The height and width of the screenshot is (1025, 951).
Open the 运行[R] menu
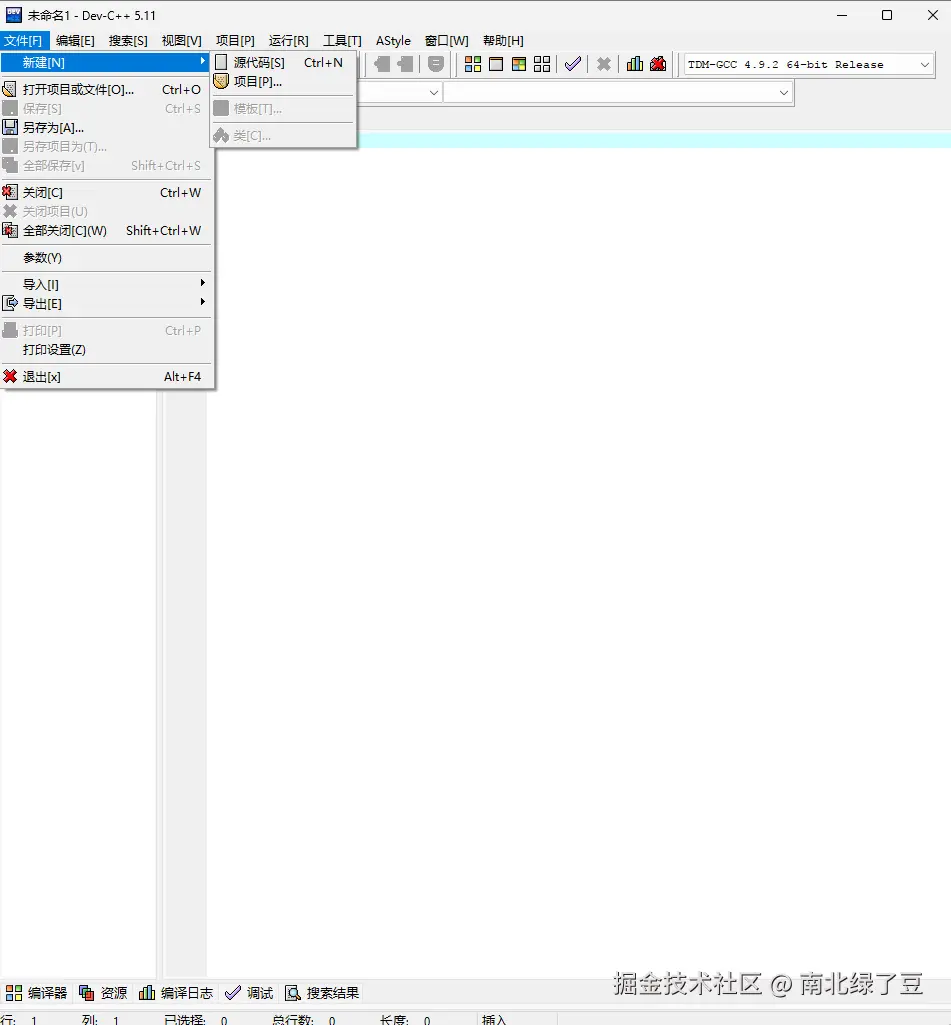(x=288, y=41)
